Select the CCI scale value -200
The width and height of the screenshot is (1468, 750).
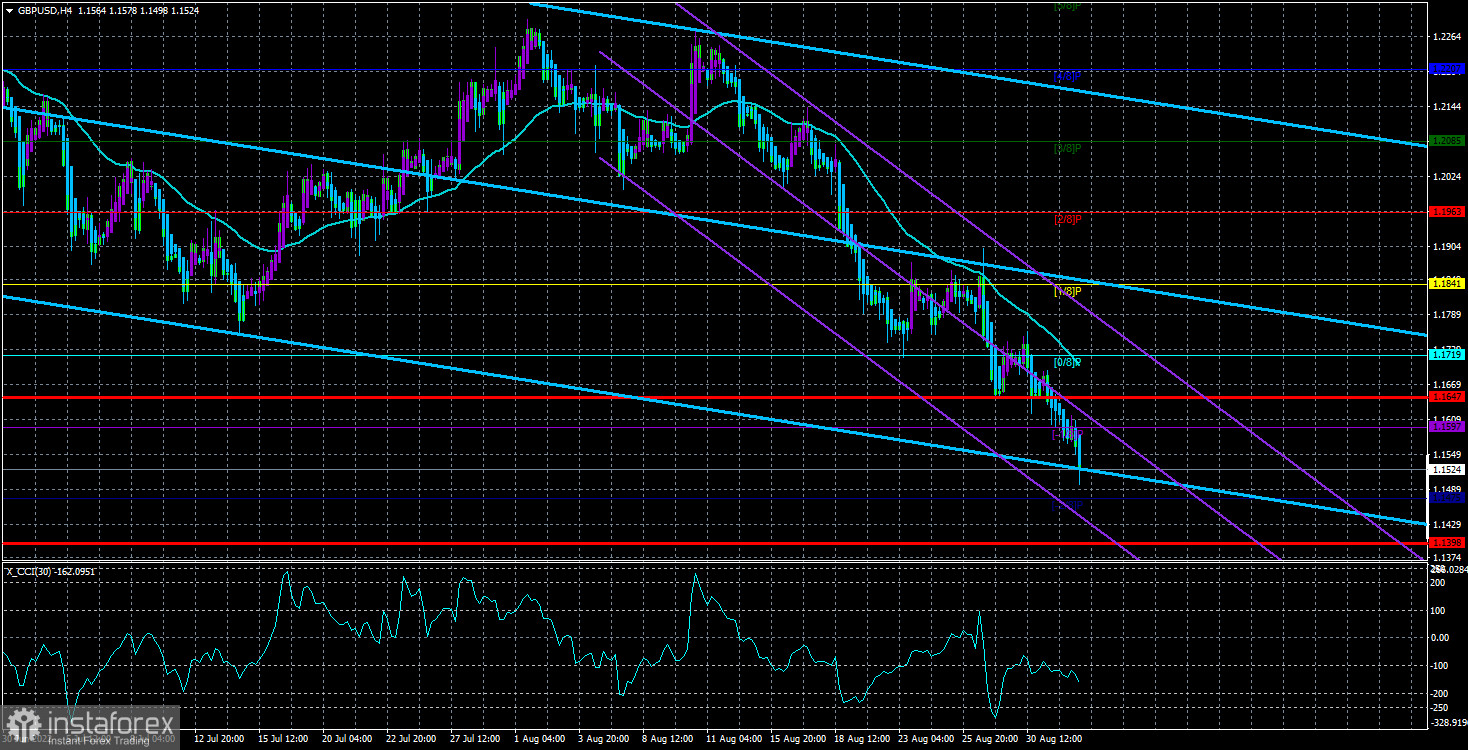click(x=1442, y=693)
